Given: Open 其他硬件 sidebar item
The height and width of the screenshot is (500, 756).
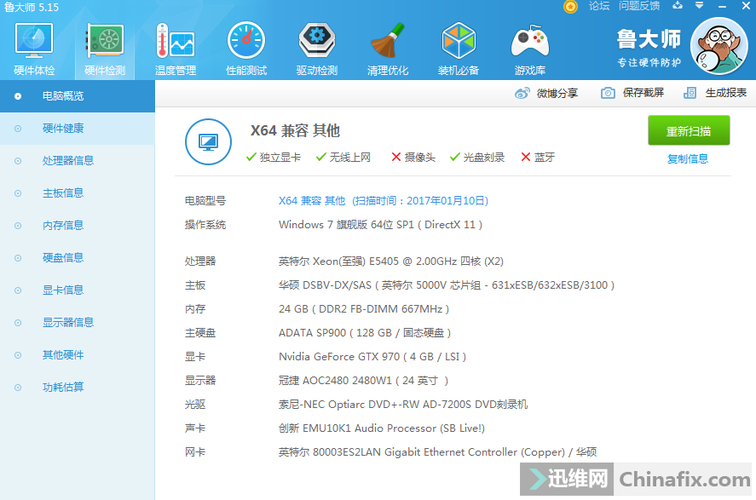Looking at the screenshot, I should (x=77, y=355).
